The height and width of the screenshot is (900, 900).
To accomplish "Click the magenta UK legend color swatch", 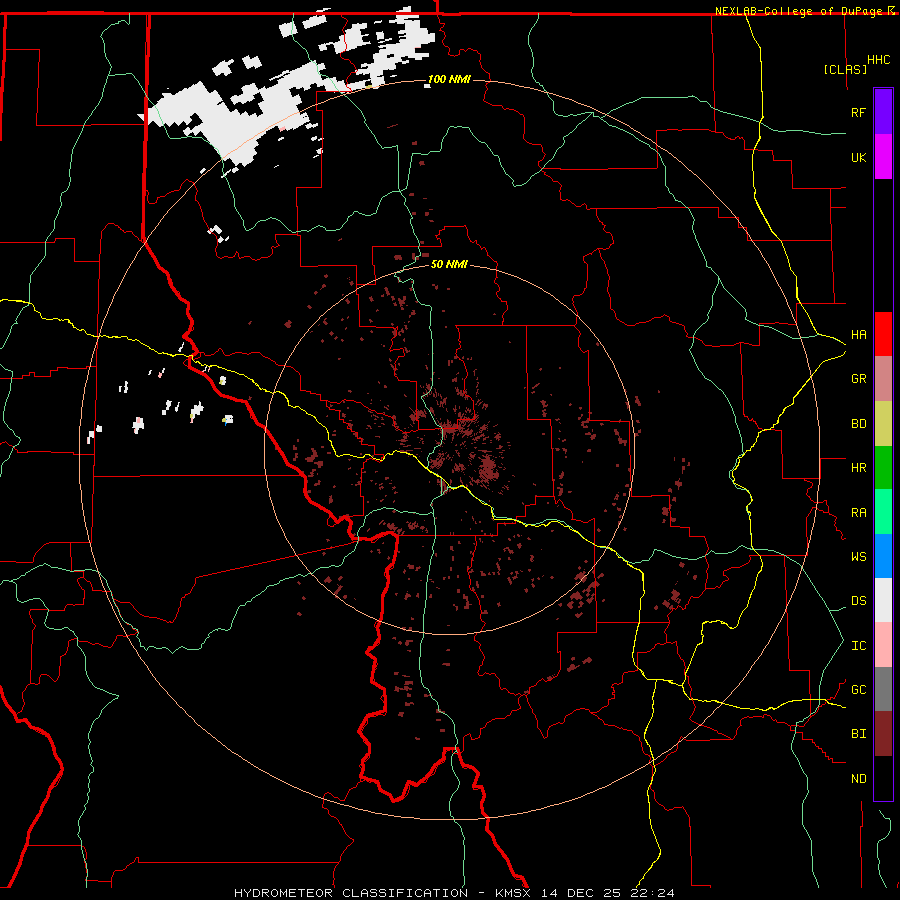I will [883, 157].
